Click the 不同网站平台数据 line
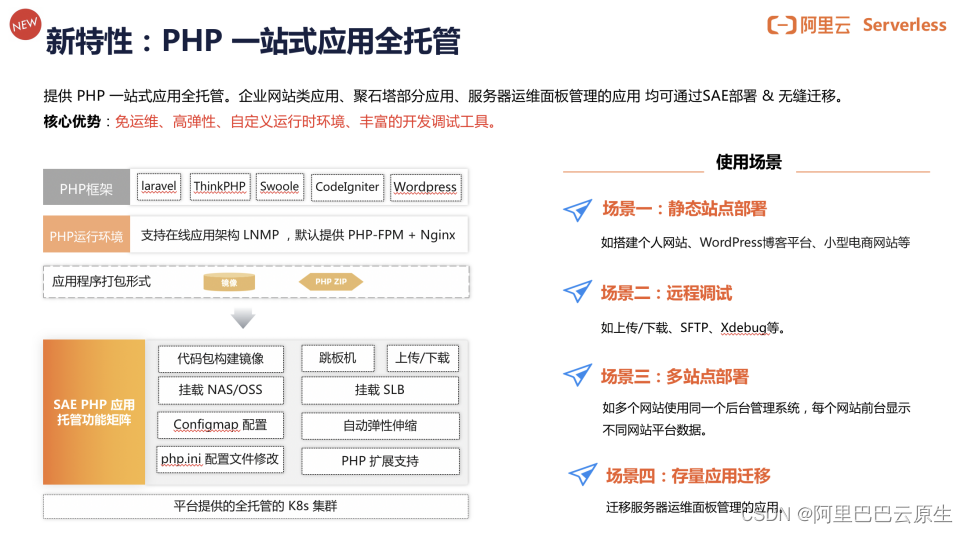Viewport: 968px width, 533px height. 654,430
